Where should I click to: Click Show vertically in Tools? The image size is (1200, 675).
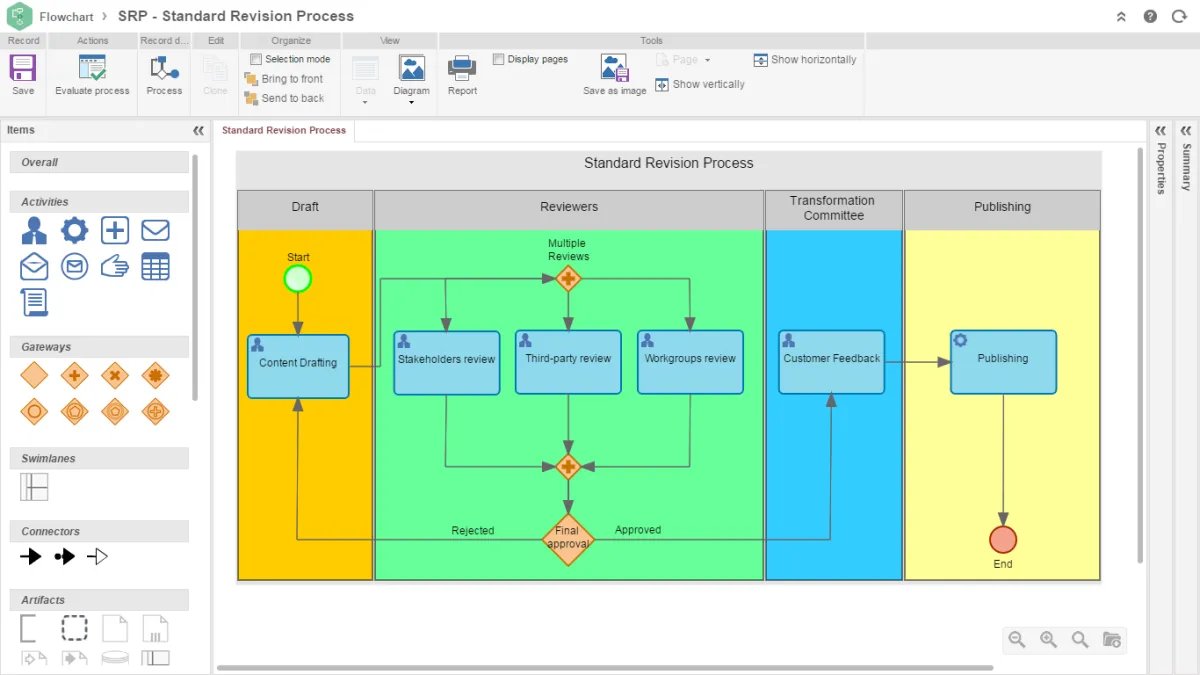point(700,85)
